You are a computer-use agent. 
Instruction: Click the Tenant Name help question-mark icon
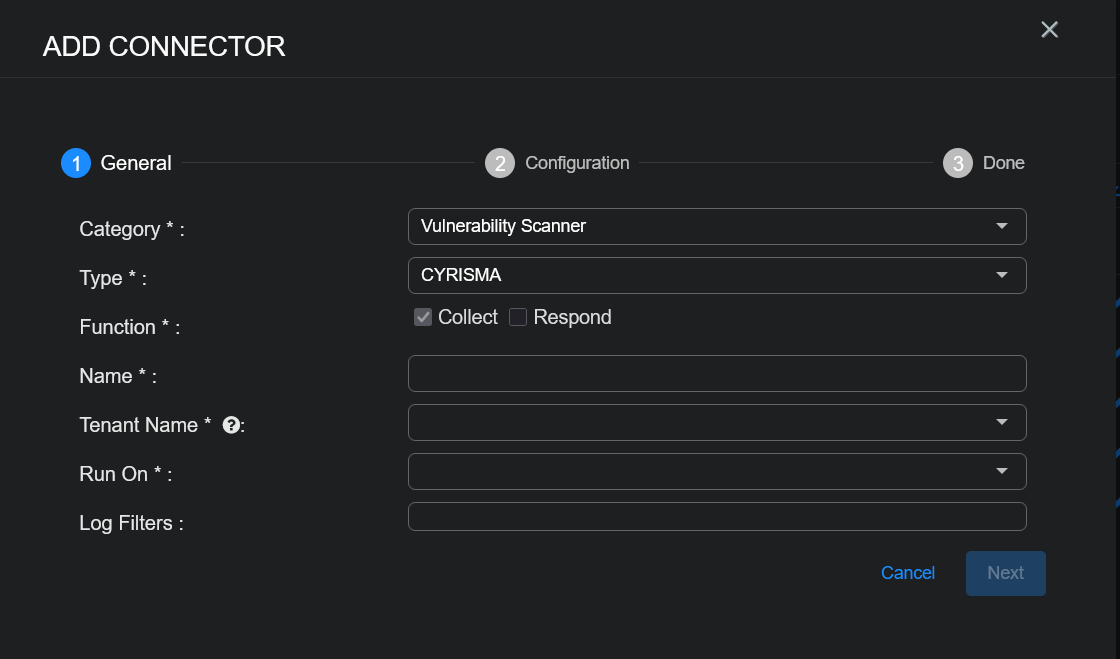coord(231,425)
